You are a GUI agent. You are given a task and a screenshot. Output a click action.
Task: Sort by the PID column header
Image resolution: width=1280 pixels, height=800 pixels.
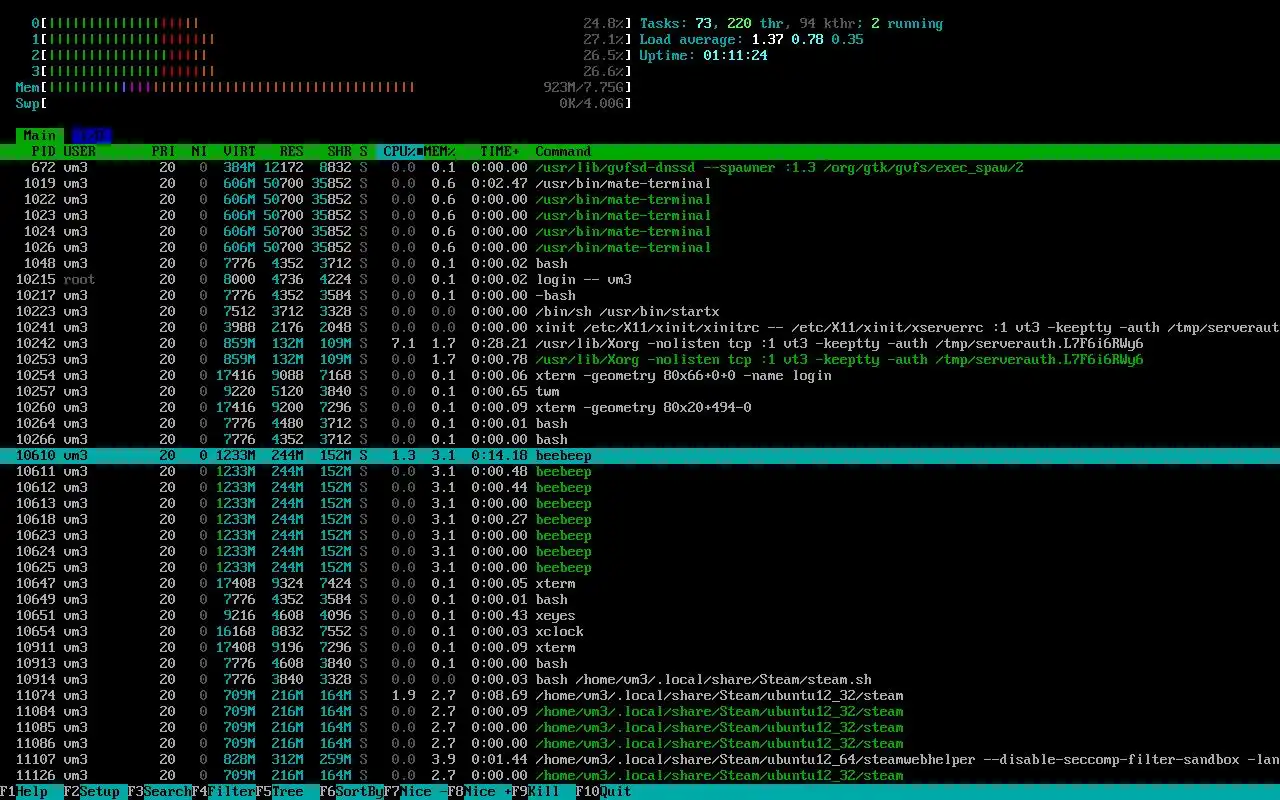pos(44,151)
